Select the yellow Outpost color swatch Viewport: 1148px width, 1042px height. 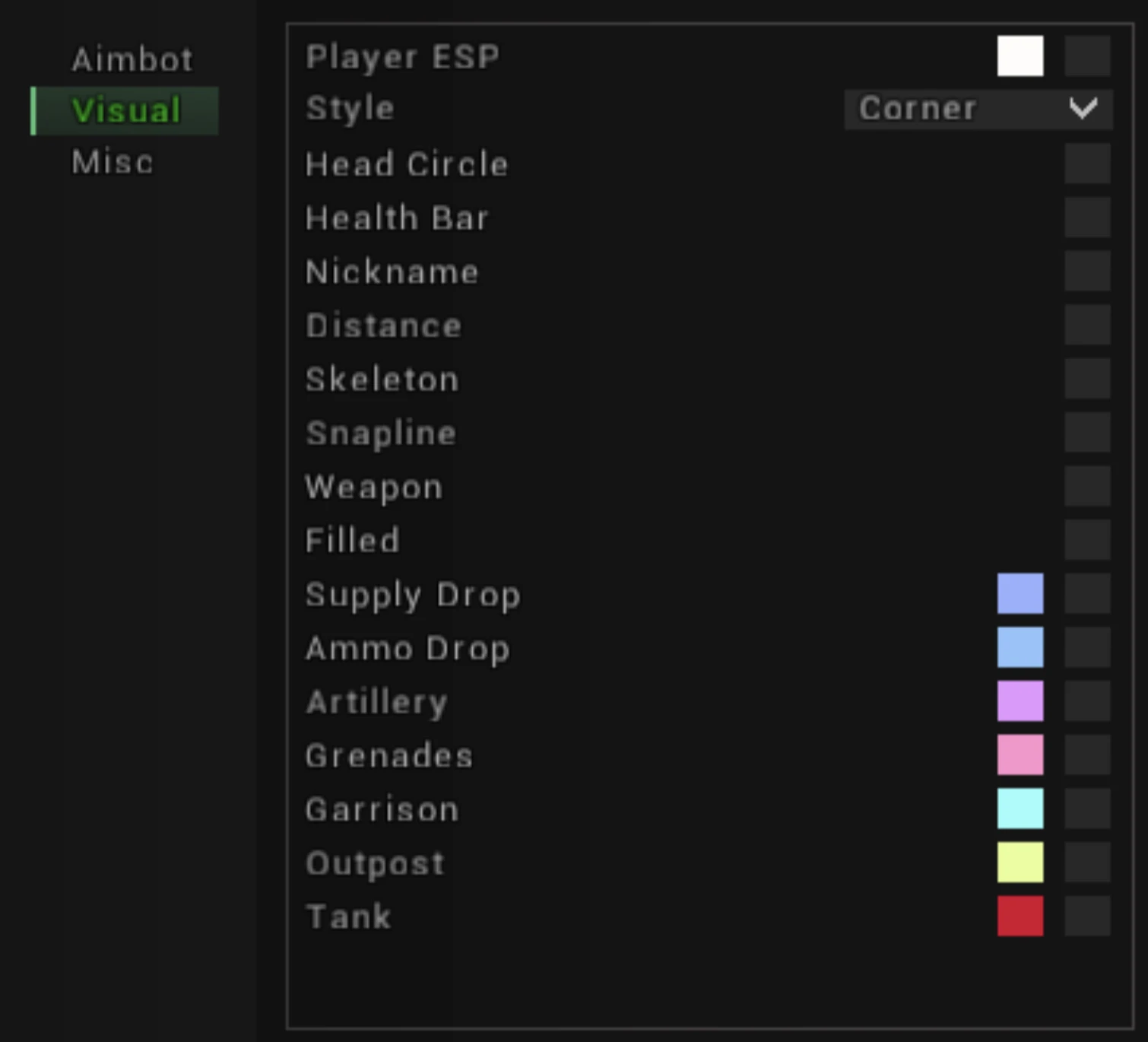click(1020, 863)
